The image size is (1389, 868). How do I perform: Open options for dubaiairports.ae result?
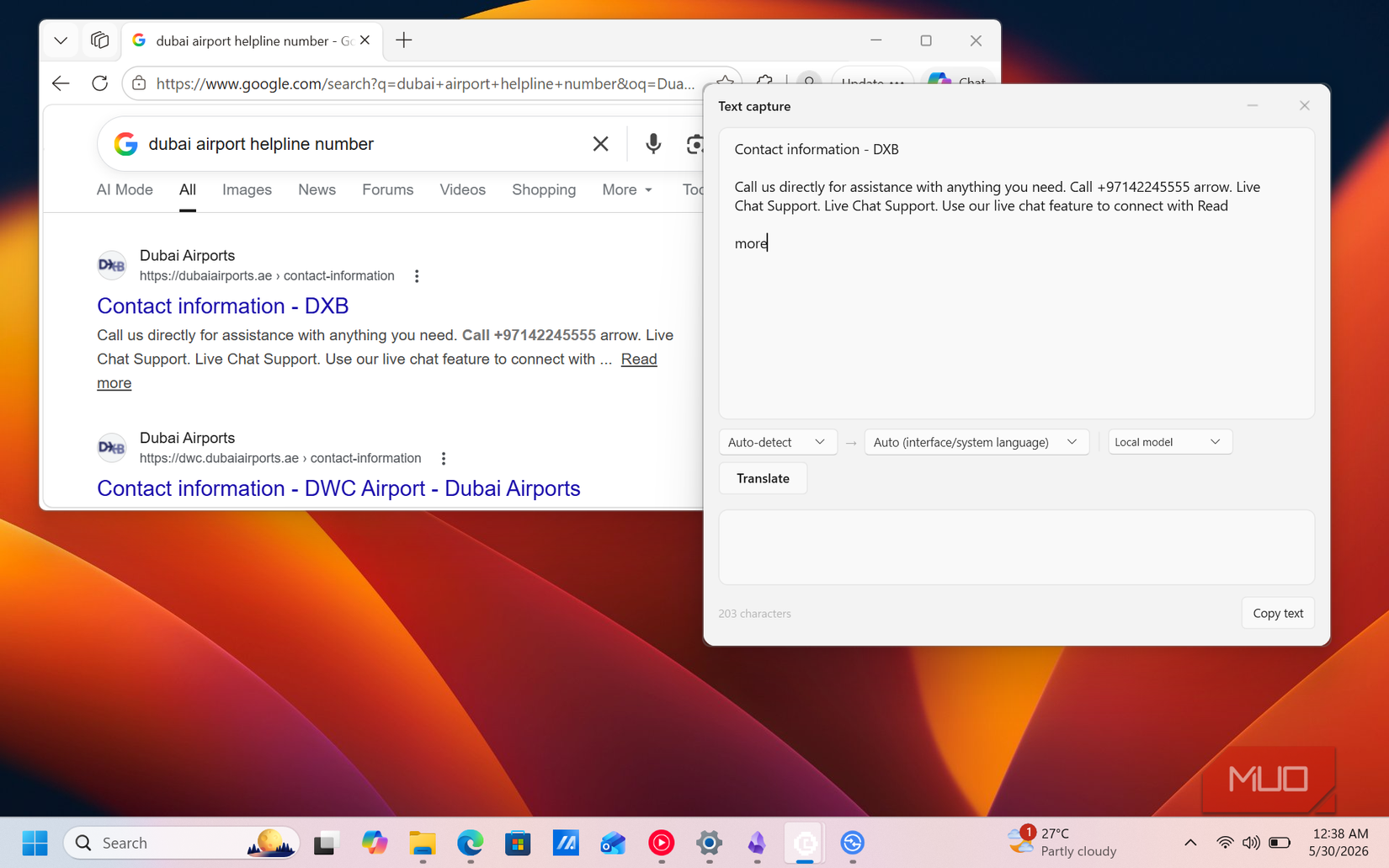click(x=417, y=276)
